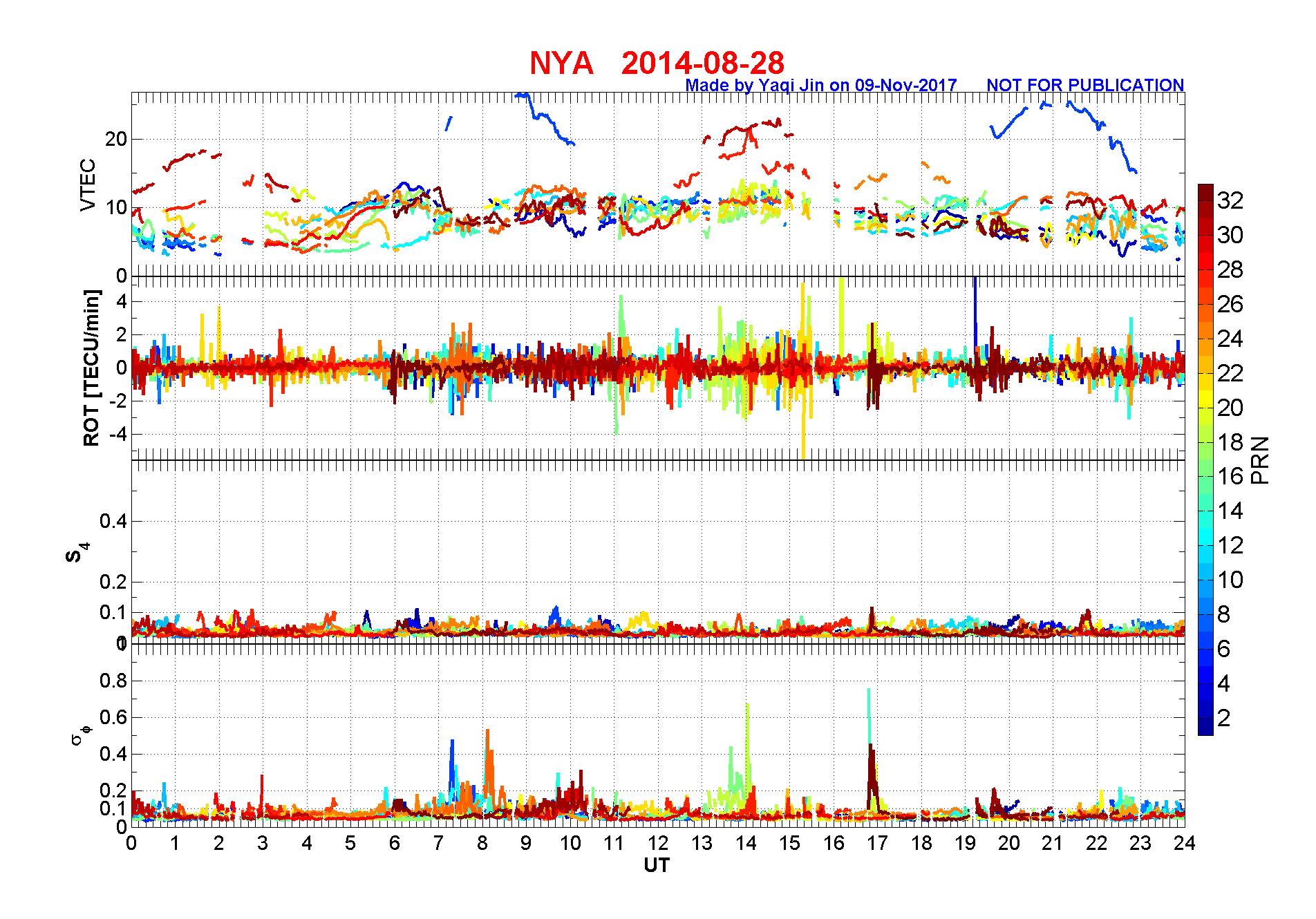Image resolution: width=1316 pixels, height=919 pixels.
Task: Click the "26" tick on the PRN colorbar
Action: coord(1230,304)
